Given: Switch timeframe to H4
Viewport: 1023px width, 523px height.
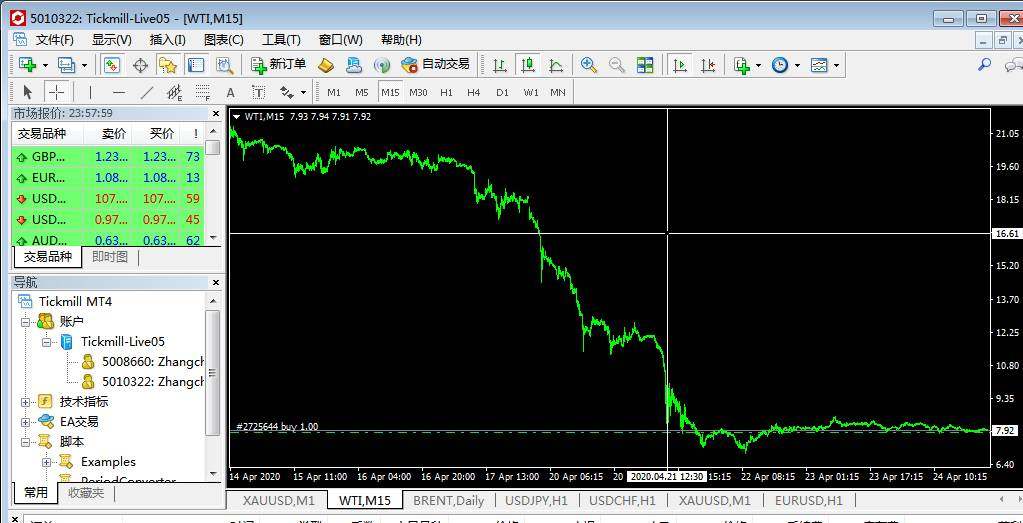Looking at the screenshot, I should click(474, 93).
